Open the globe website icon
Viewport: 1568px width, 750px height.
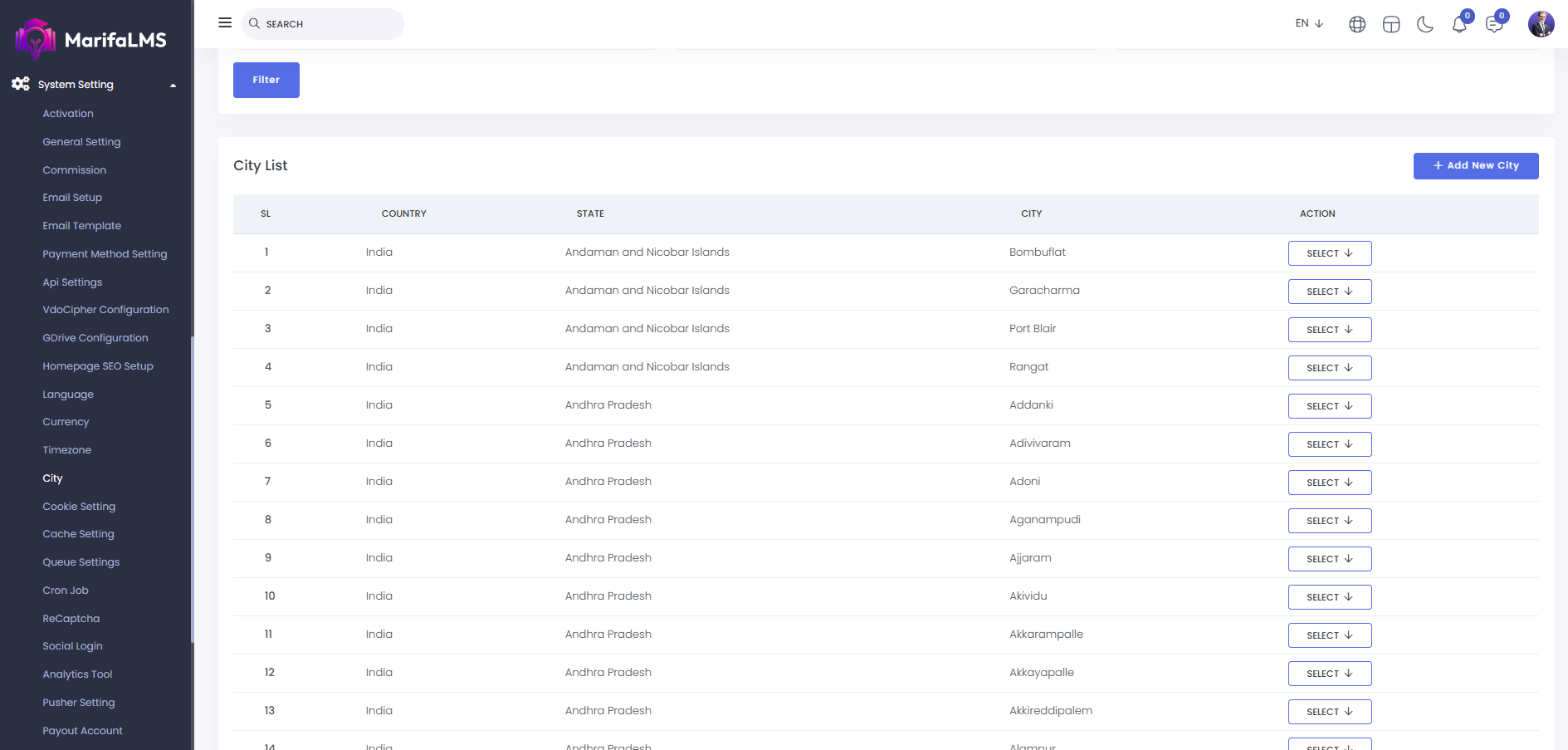[1357, 24]
